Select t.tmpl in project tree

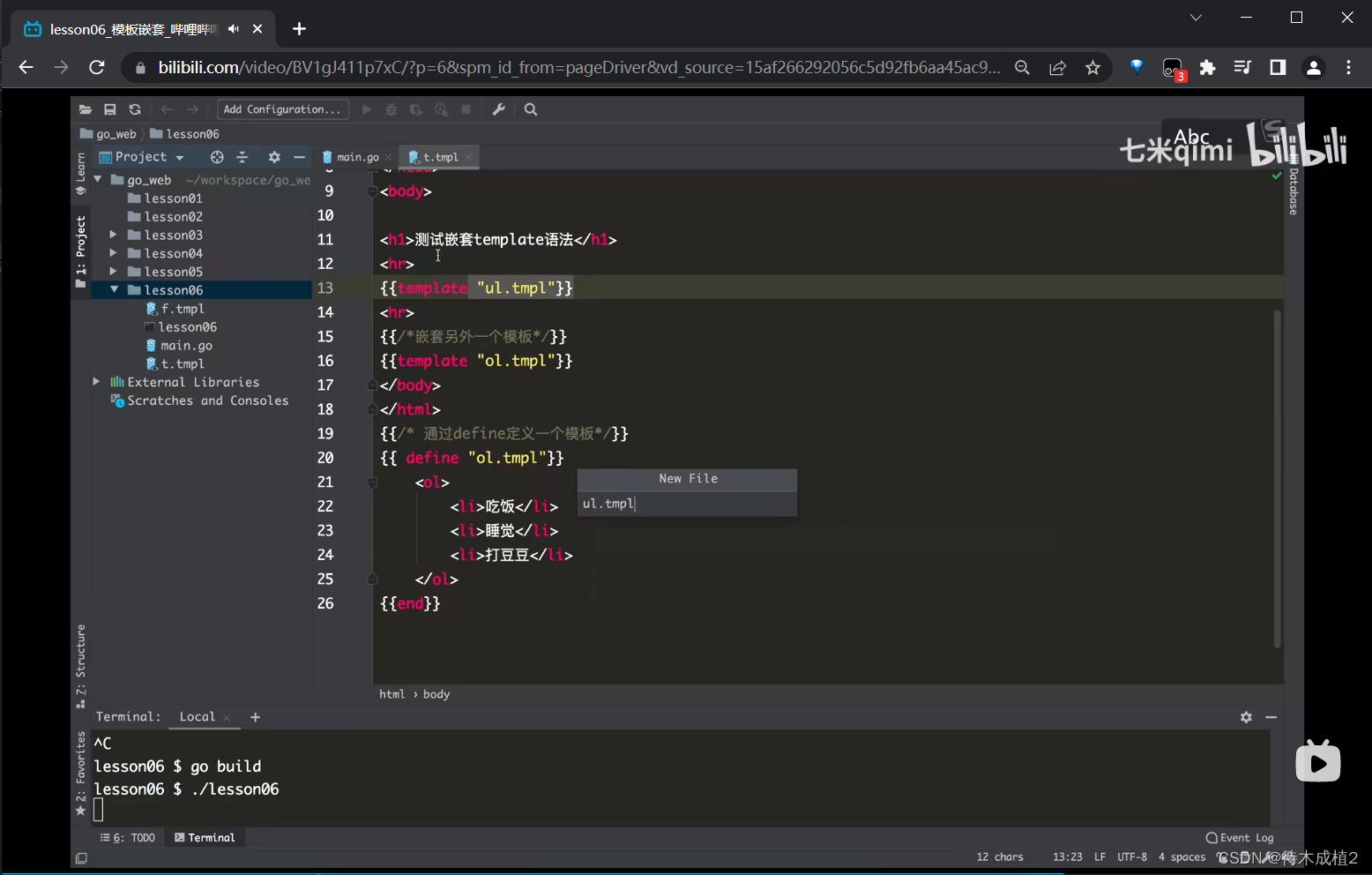(x=175, y=363)
